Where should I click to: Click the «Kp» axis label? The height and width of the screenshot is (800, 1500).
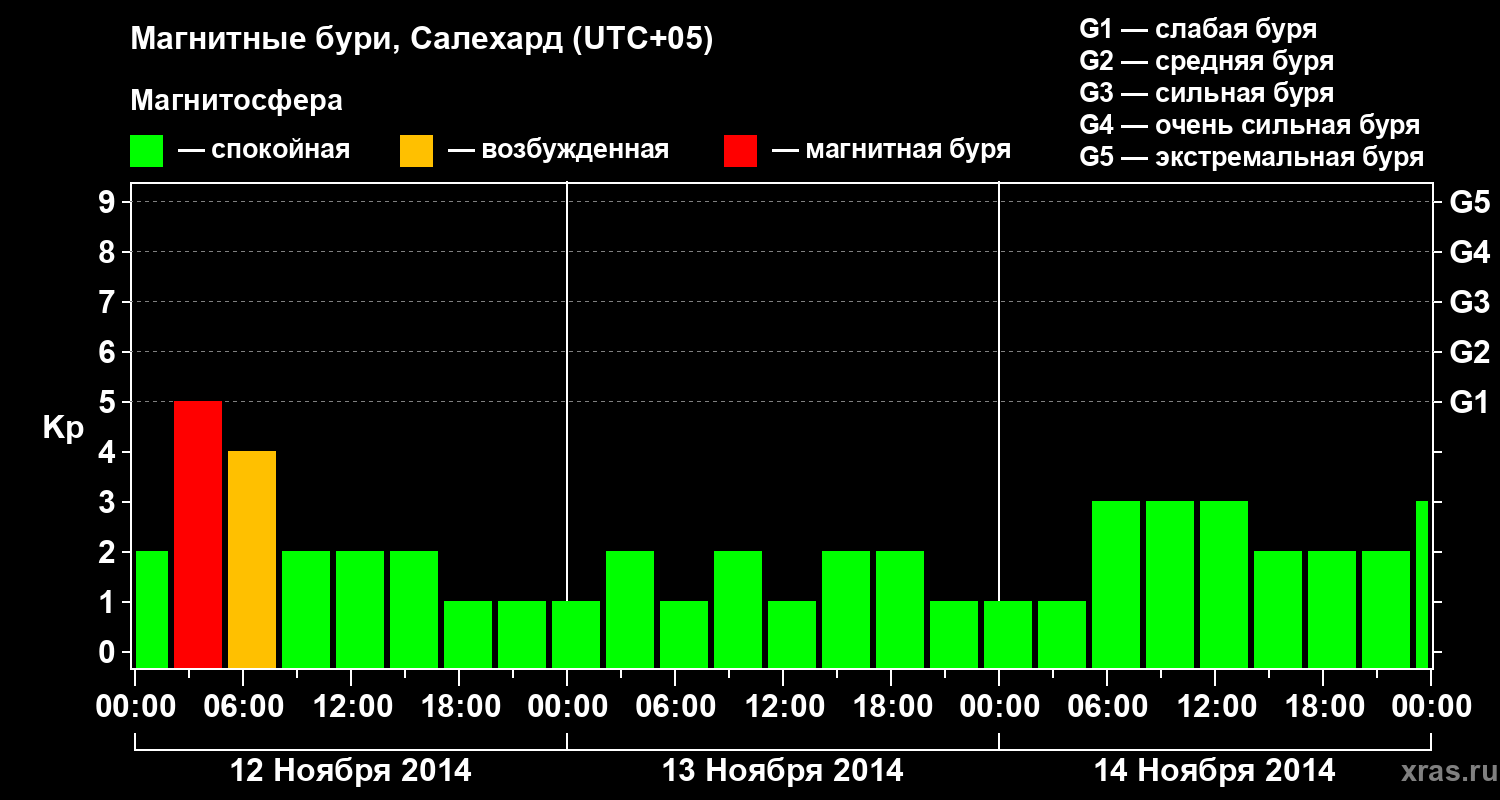pyautogui.click(x=63, y=428)
